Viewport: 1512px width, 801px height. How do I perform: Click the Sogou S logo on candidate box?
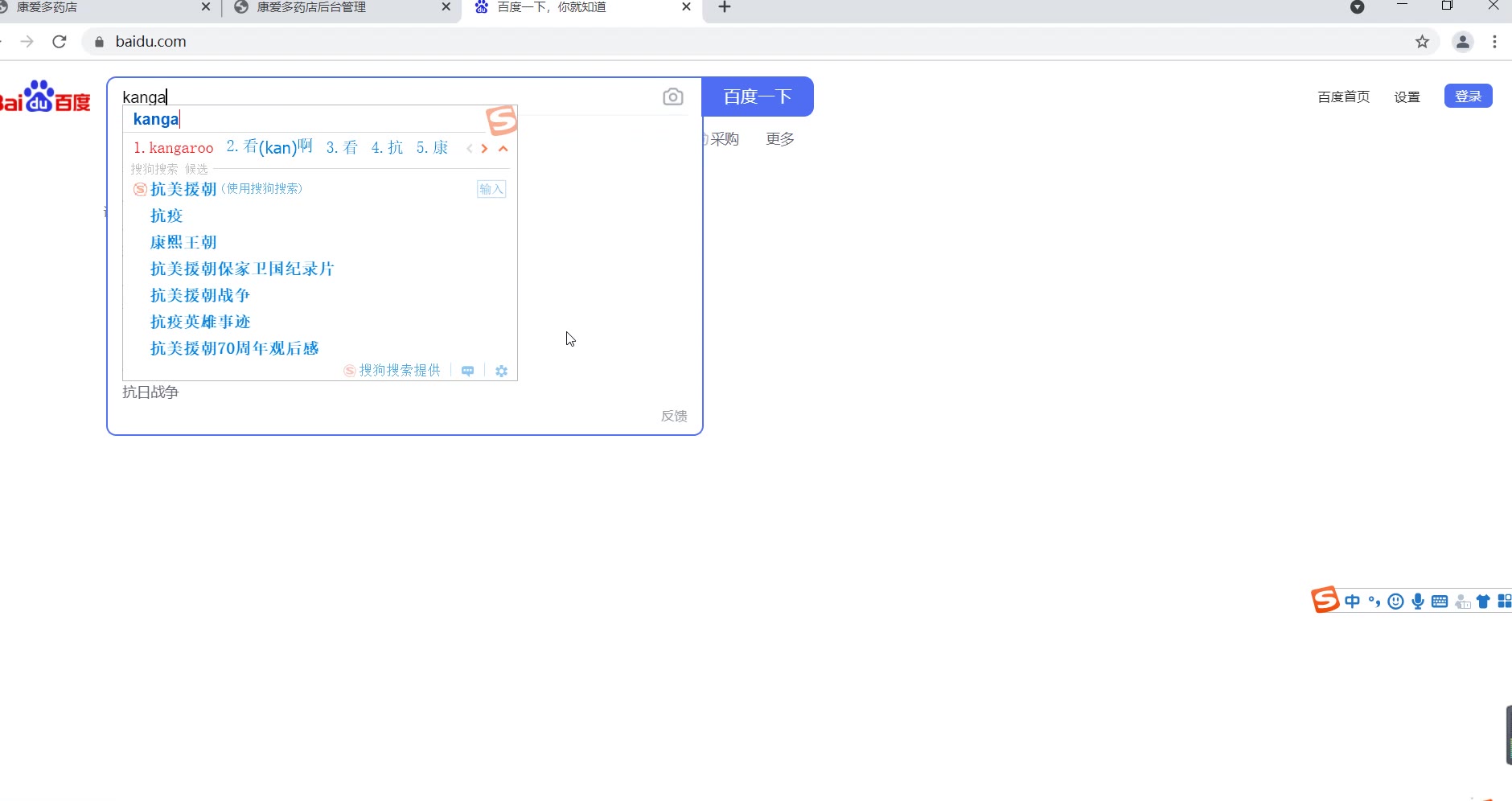tap(502, 121)
